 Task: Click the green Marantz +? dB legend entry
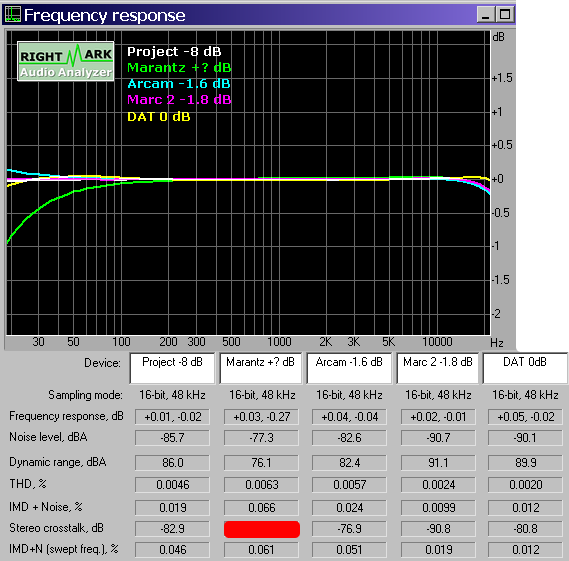(179, 68)
